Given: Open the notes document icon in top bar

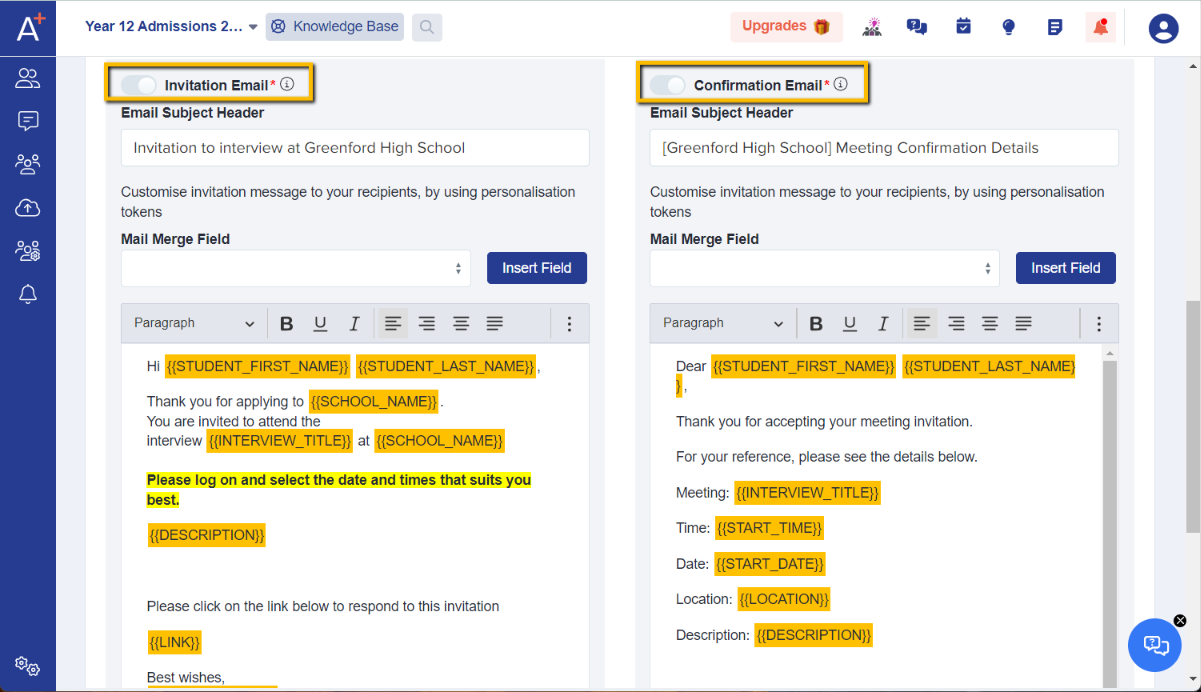Looking at the screenshot, I should point(1055,27).
